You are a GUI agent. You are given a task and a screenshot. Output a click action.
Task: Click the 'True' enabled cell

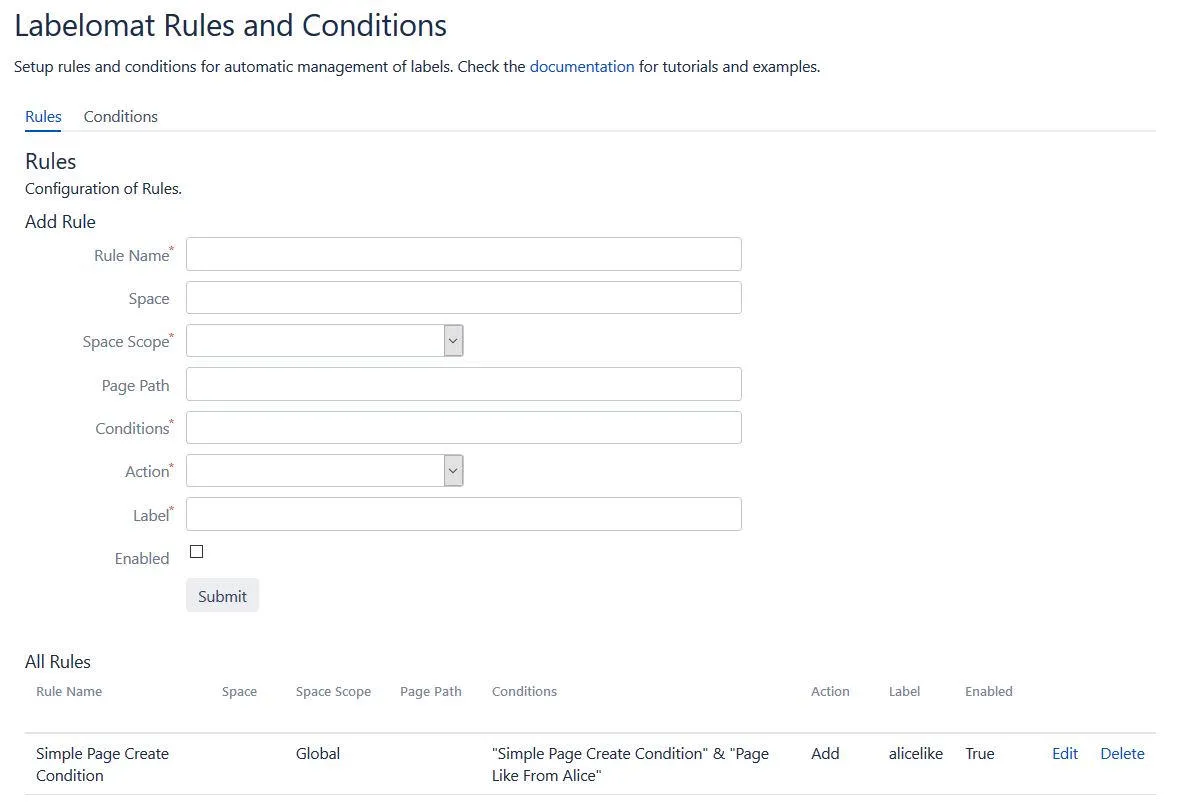[x=980, y=754]
